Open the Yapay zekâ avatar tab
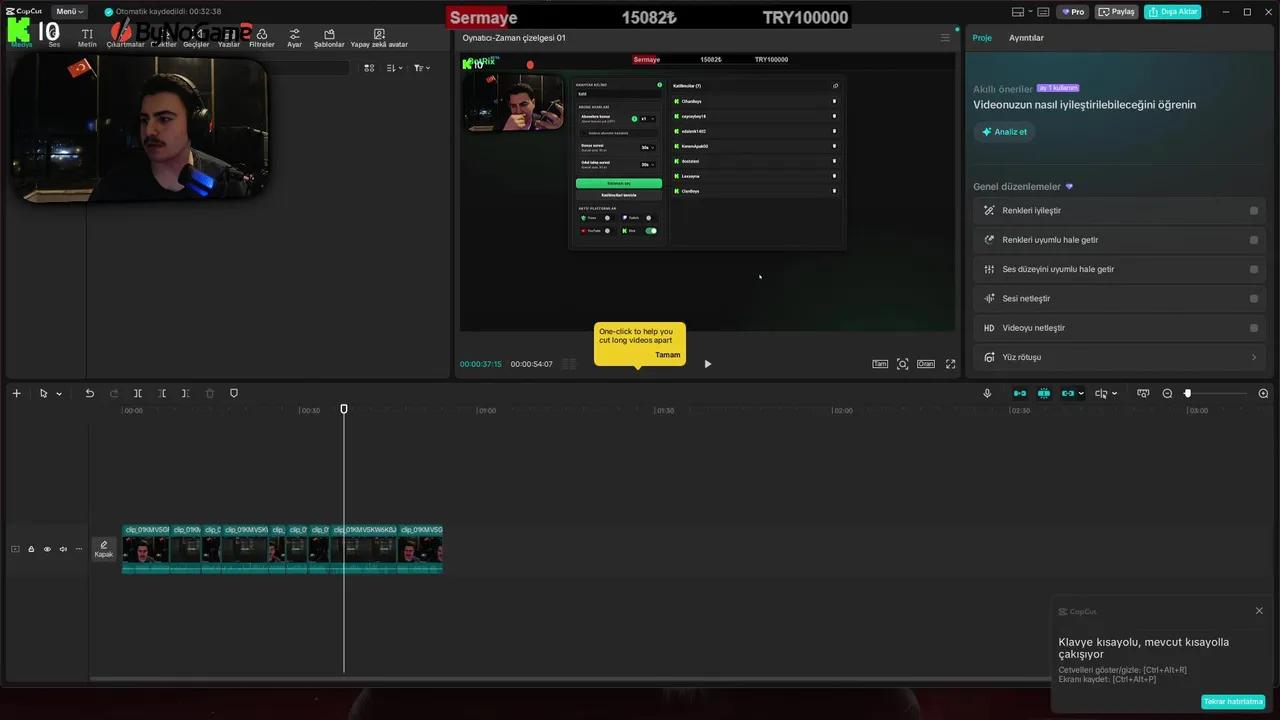Image resolution: width=1280 pixels, height=720 pixels. (379, 39)
